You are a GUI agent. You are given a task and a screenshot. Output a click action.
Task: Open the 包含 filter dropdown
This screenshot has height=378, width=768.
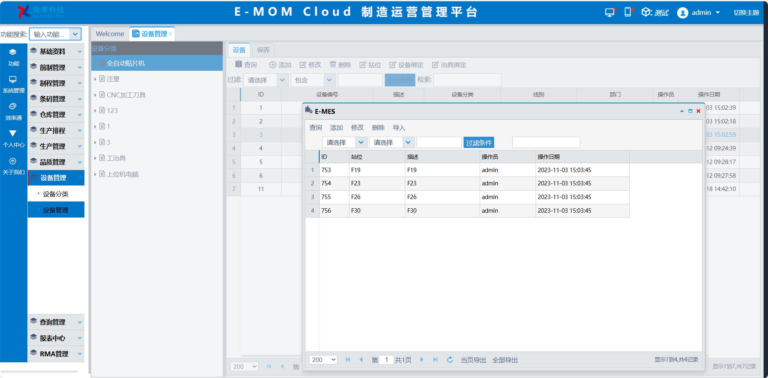[329, 80]
